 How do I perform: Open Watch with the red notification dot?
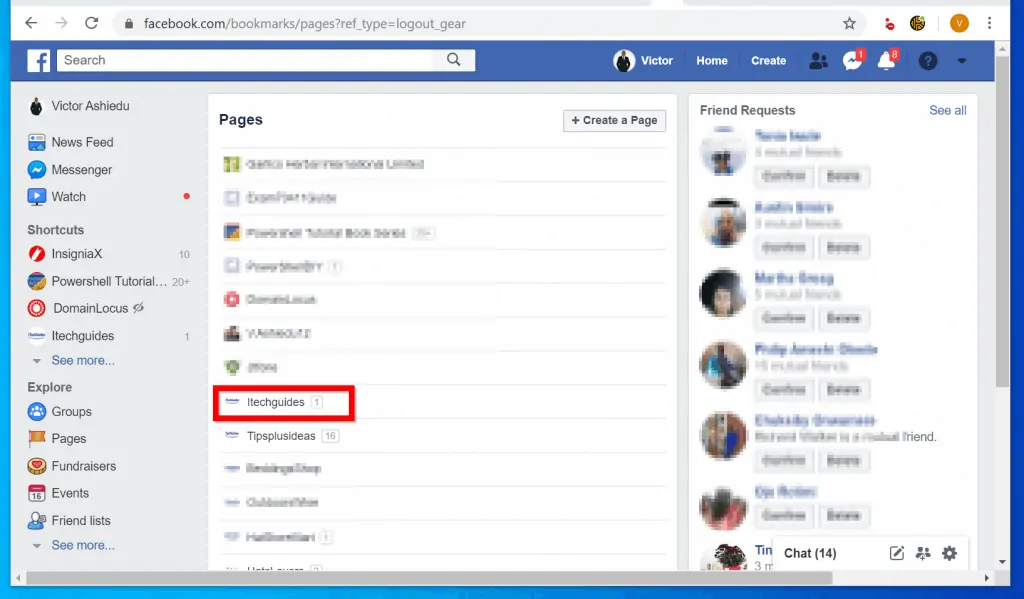(x=35, y=196)
